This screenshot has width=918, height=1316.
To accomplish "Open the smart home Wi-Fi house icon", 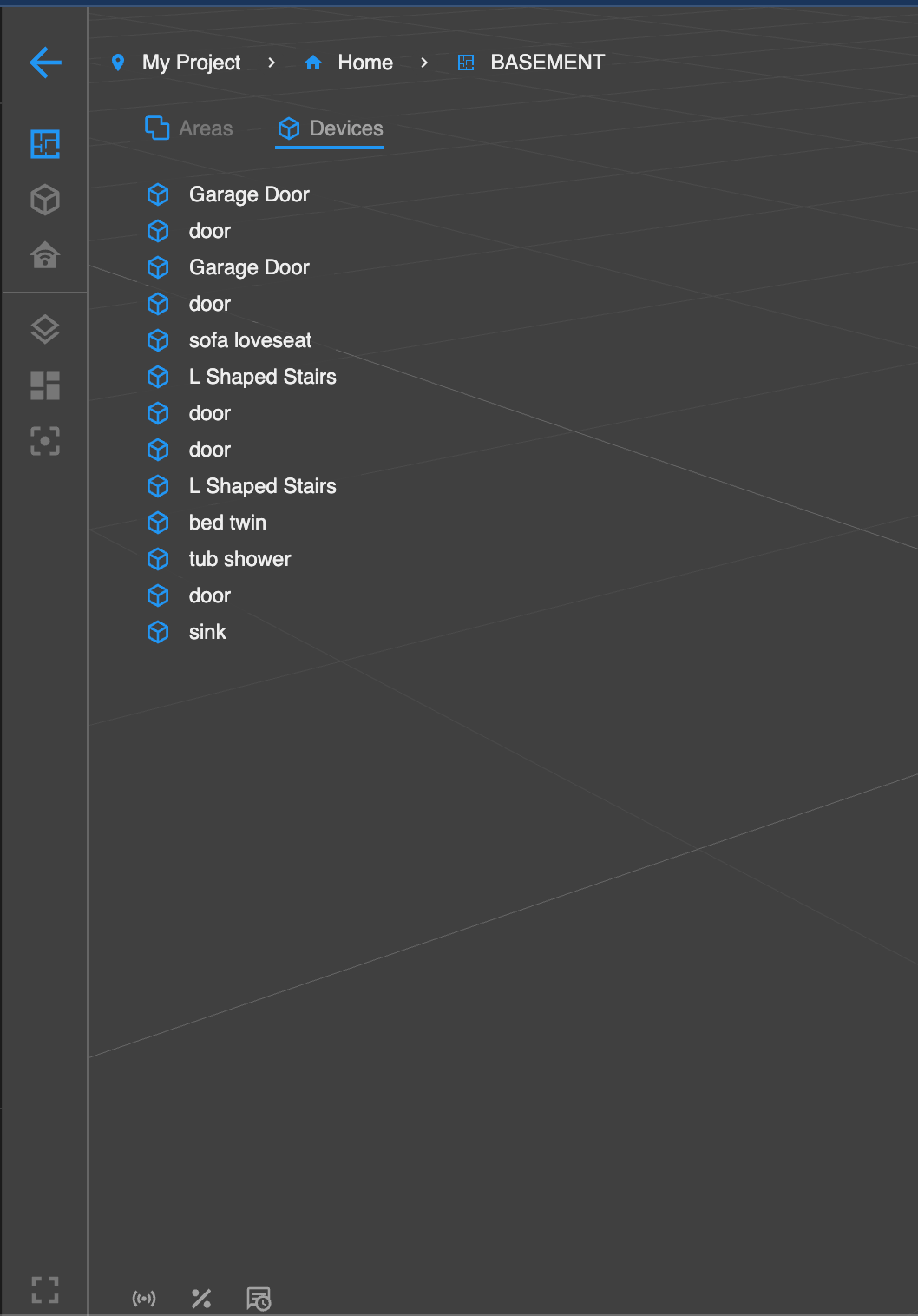I will (45, 255).
